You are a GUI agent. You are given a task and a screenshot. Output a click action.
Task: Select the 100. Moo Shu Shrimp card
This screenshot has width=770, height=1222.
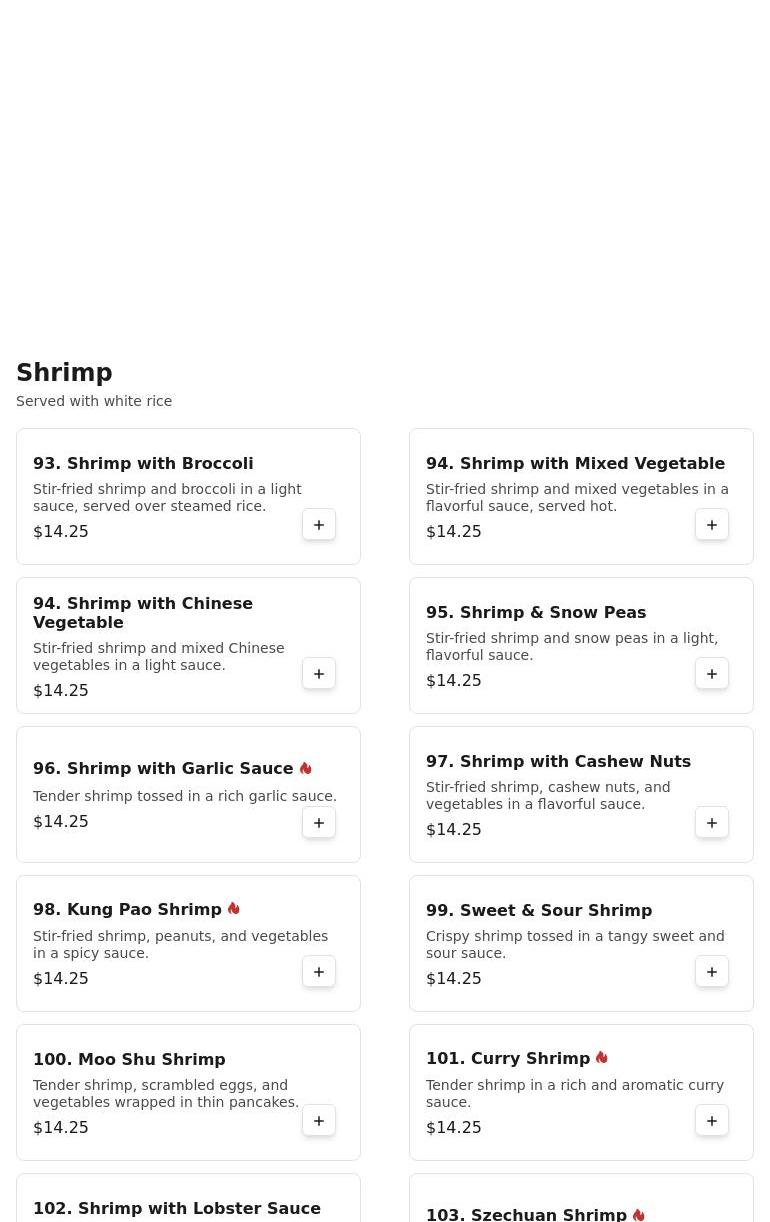tap(188, 1092)
